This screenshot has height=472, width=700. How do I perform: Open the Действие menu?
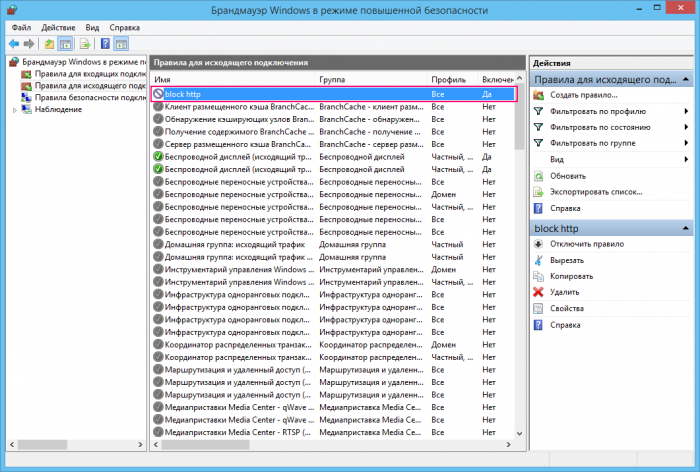[x=58, y=28]
